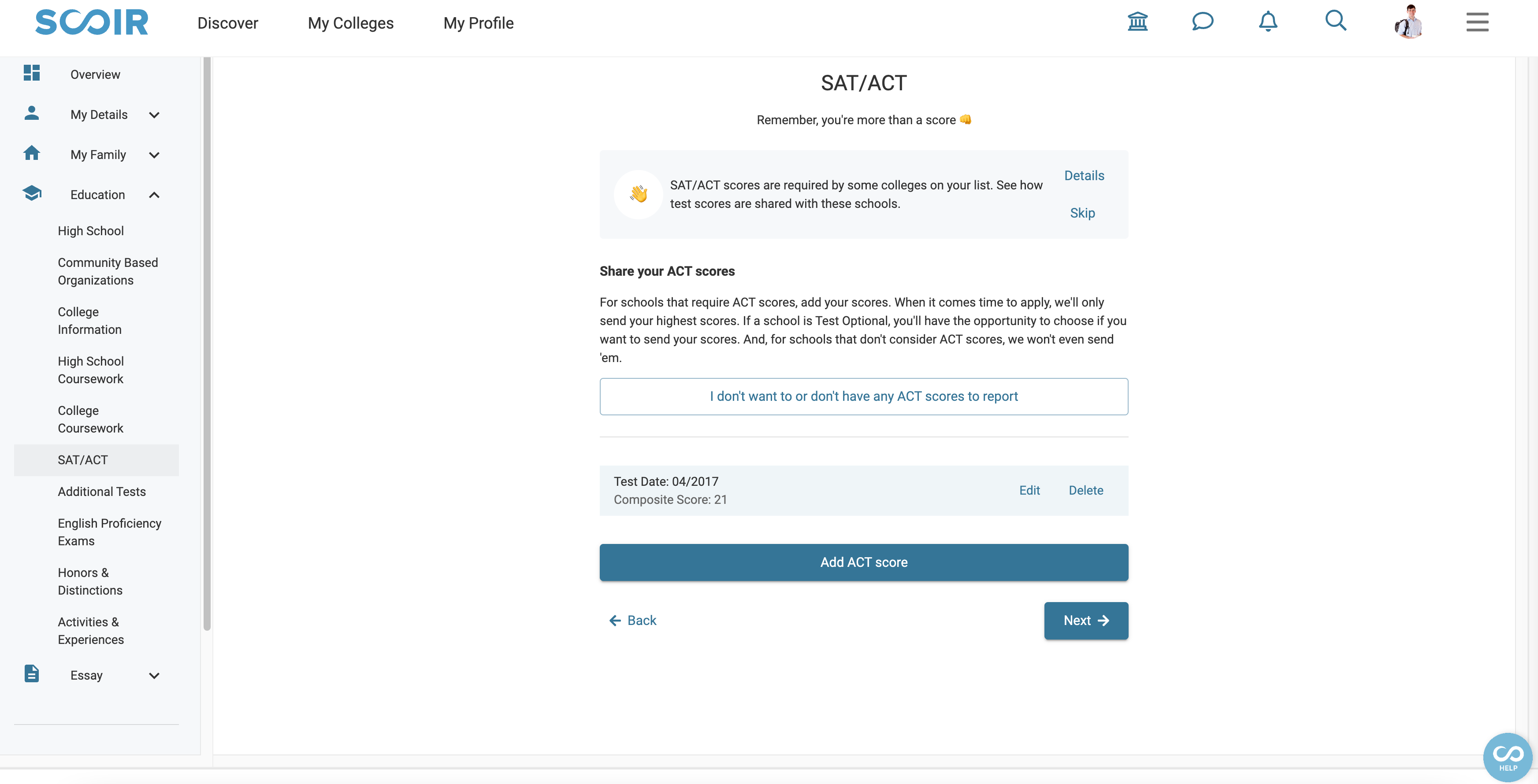
Task: Open Honors & Distinctions item
Action: tap(89, 581)
